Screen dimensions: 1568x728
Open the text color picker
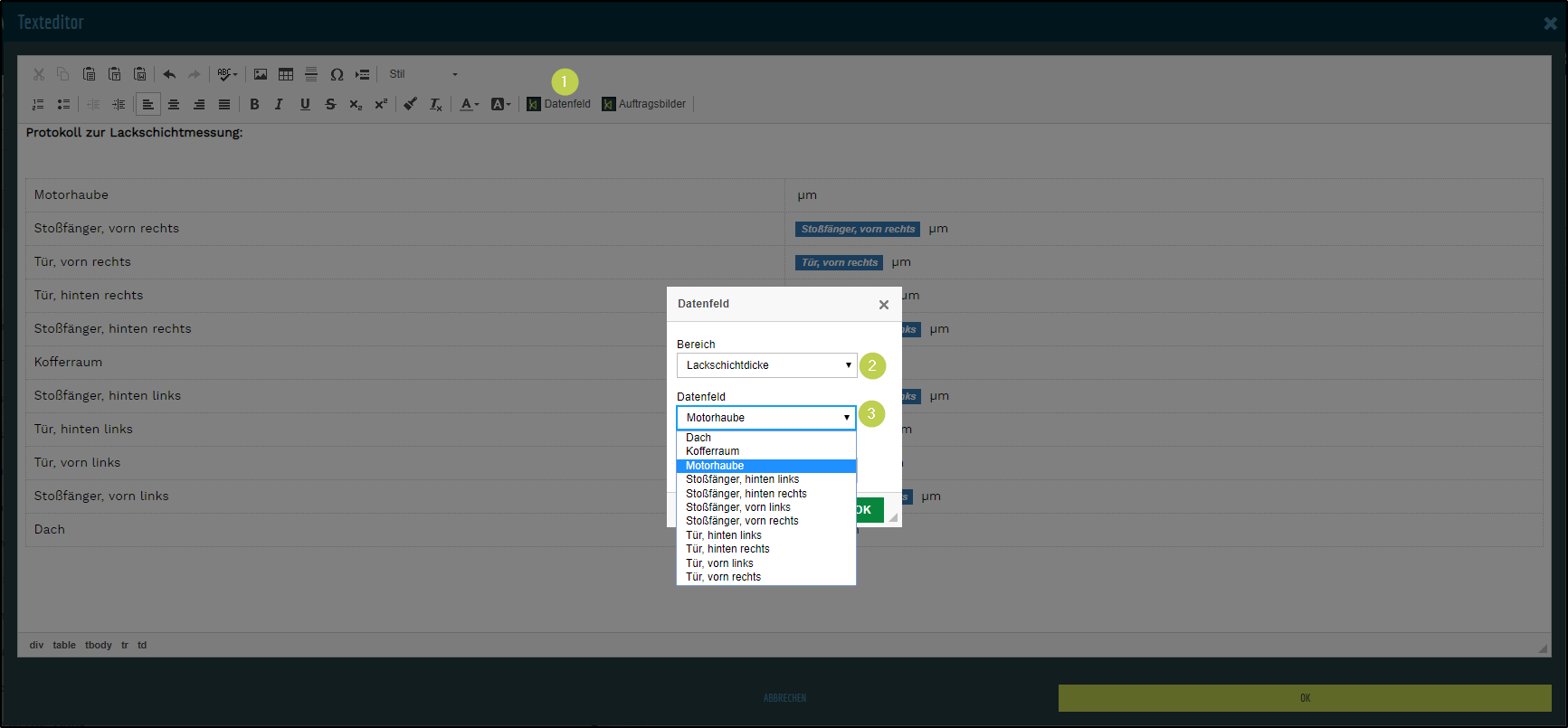coord(469,104)
